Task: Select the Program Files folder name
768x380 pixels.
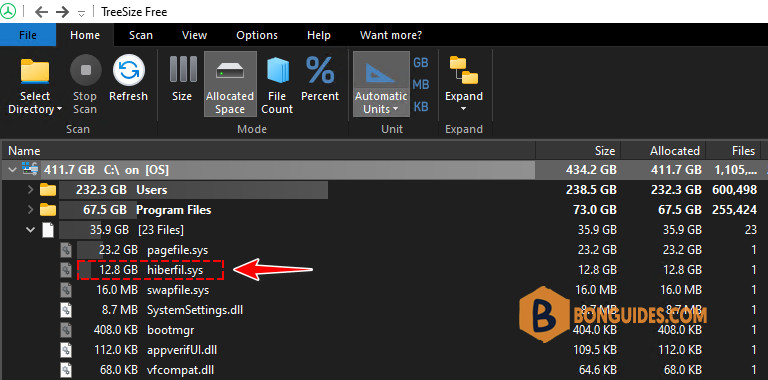Action: click(173, 210)
